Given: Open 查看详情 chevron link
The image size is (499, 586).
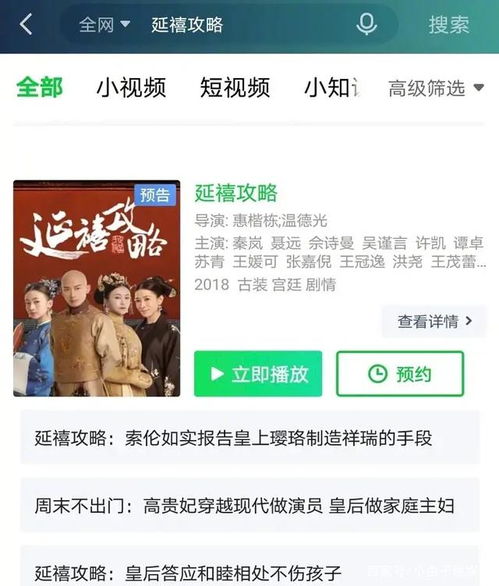Looking at the screenshot, I should click(434, 321).
